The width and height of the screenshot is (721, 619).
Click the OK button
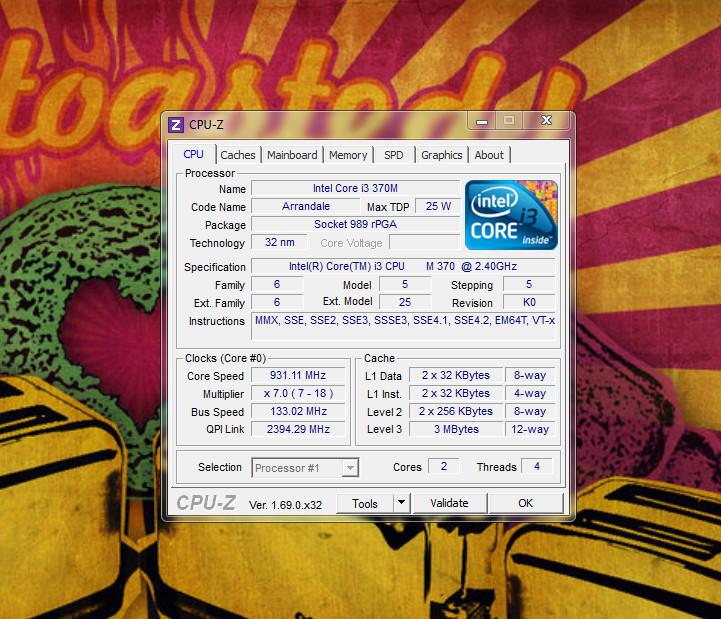[525, 503]
